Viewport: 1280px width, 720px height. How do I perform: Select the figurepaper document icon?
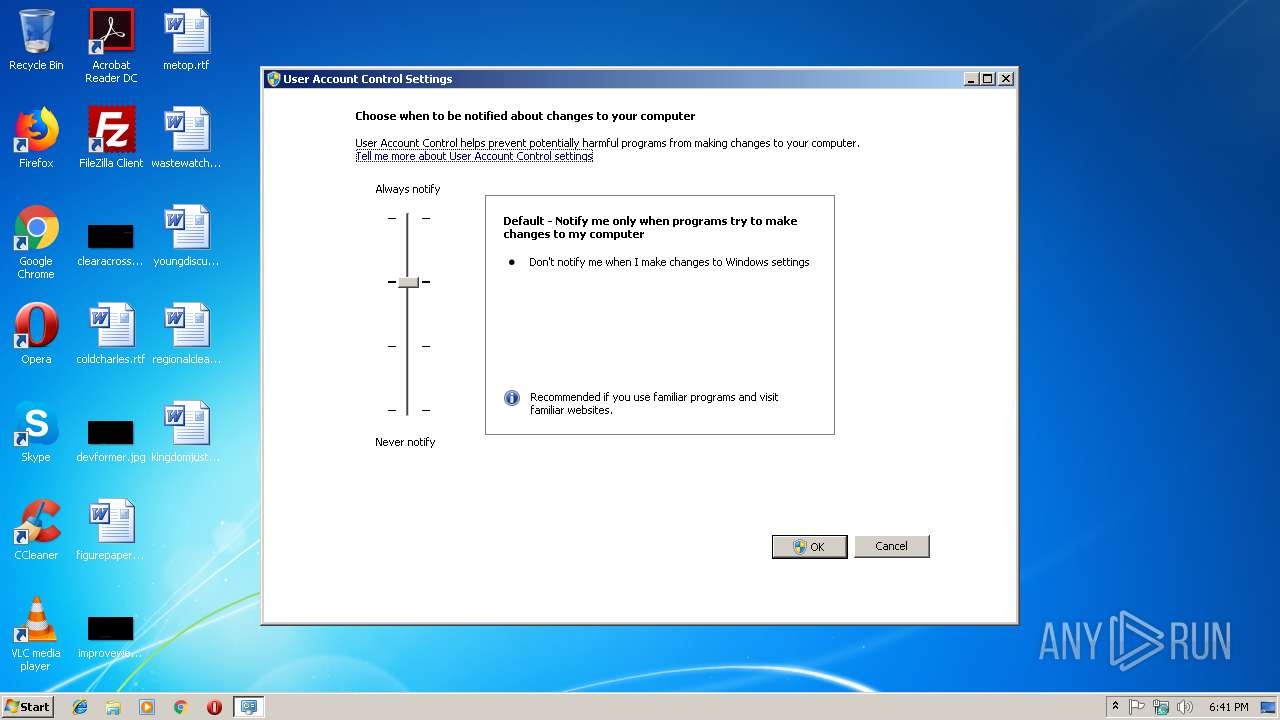click(x=111, y=530)
